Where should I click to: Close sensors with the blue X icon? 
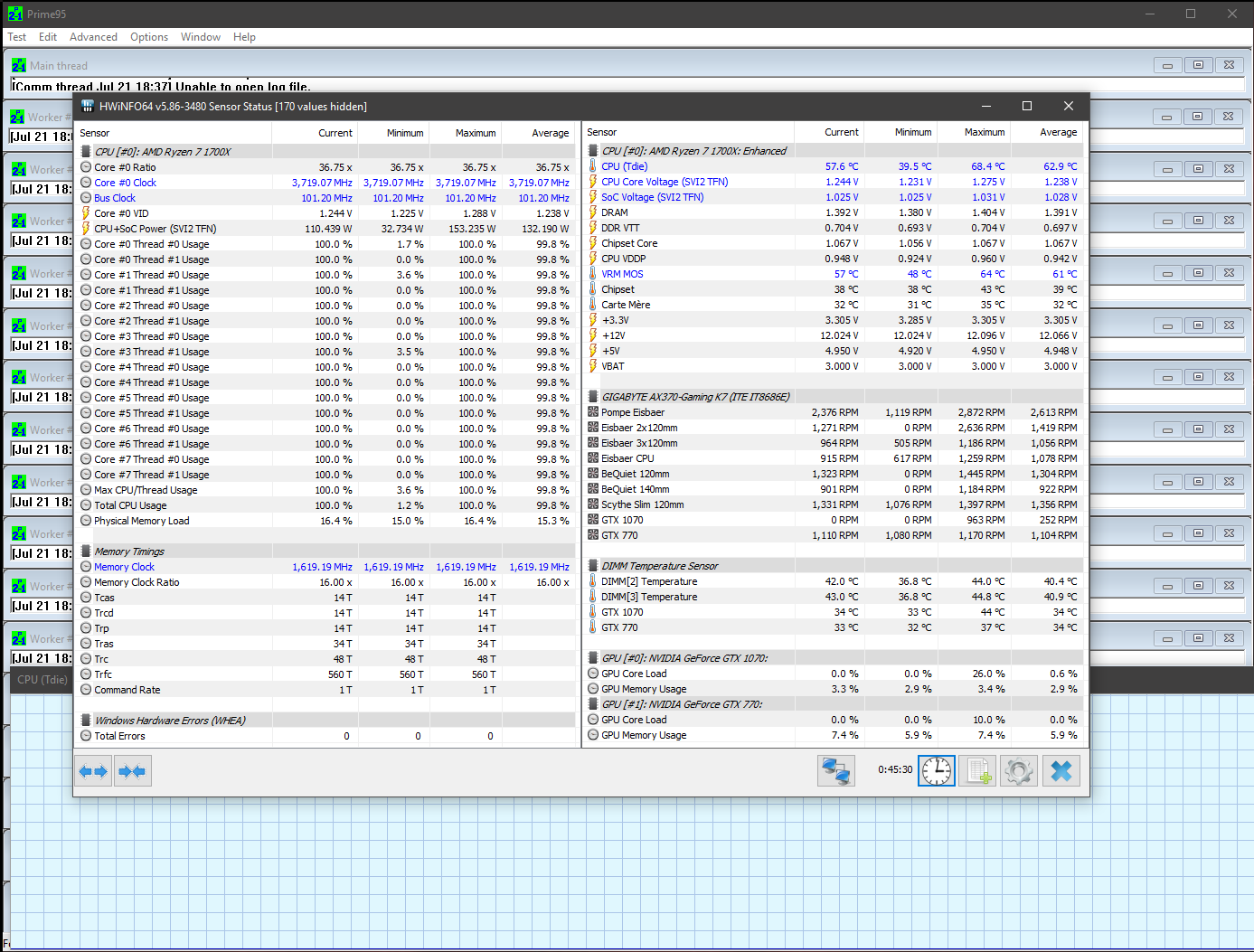[x=1061, y=771]
